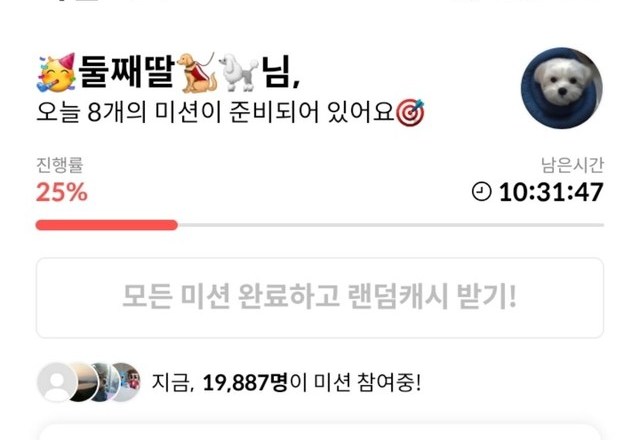This screenshot has height=440, width=640.
Task: Click the third overlapping participant avatar
Action: [104, 382]
